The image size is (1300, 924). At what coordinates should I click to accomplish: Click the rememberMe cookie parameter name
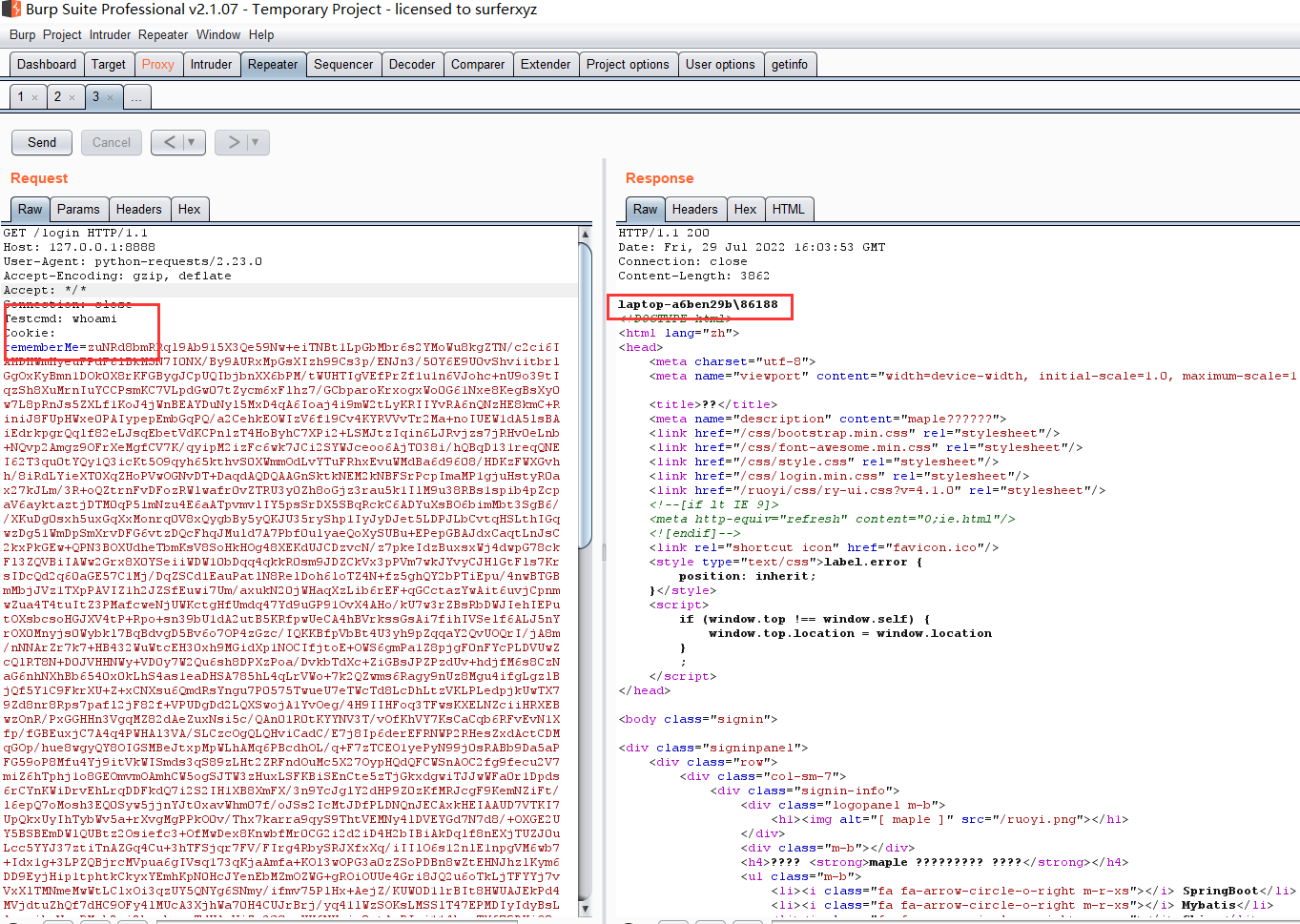(43, 347)
